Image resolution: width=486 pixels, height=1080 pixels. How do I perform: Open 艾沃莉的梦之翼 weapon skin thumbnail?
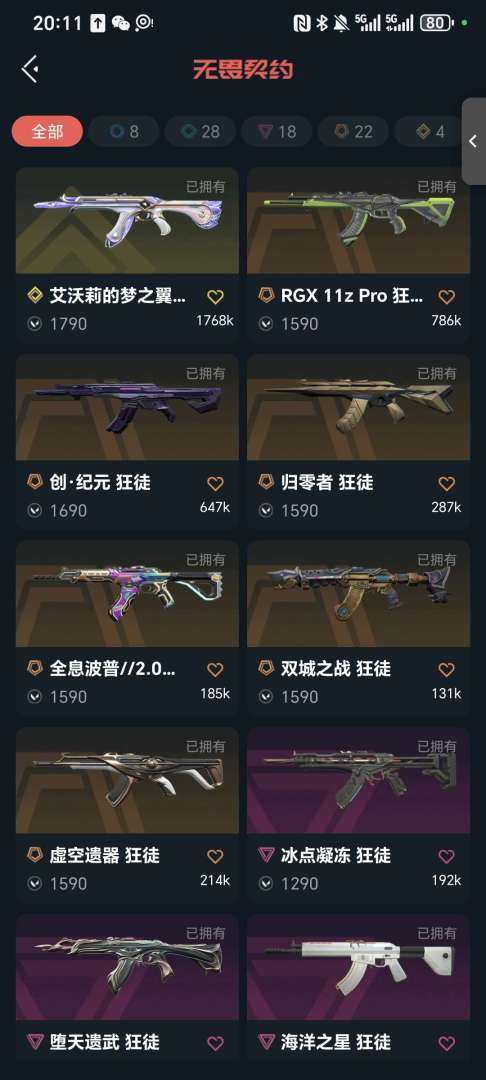127,220
